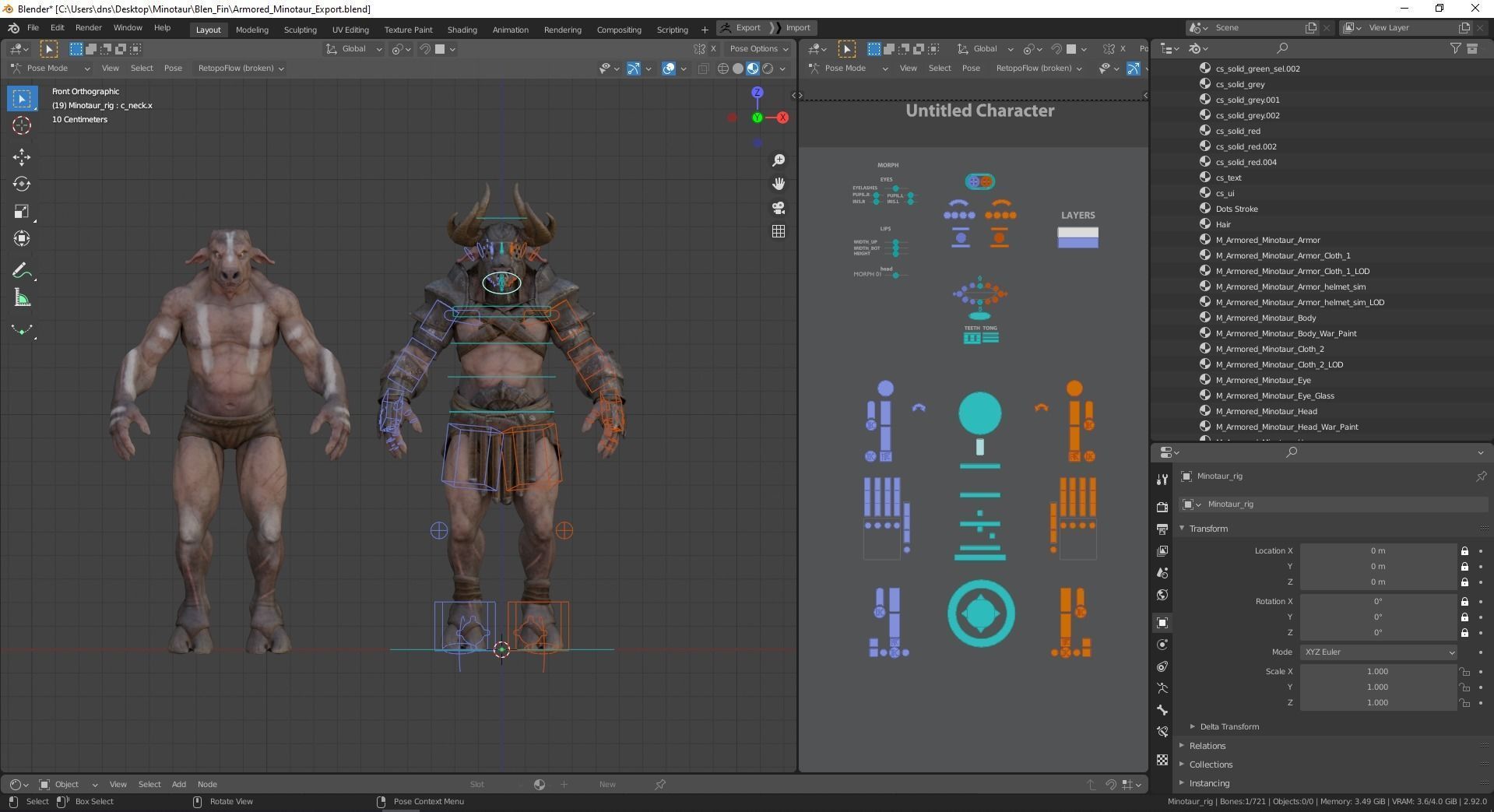The width and height of the screenshot is (1494, 812).
Task: Open RetopoFlow (broken) menu in left viewport
Action: pyautogui.click(x=241, y=69)
